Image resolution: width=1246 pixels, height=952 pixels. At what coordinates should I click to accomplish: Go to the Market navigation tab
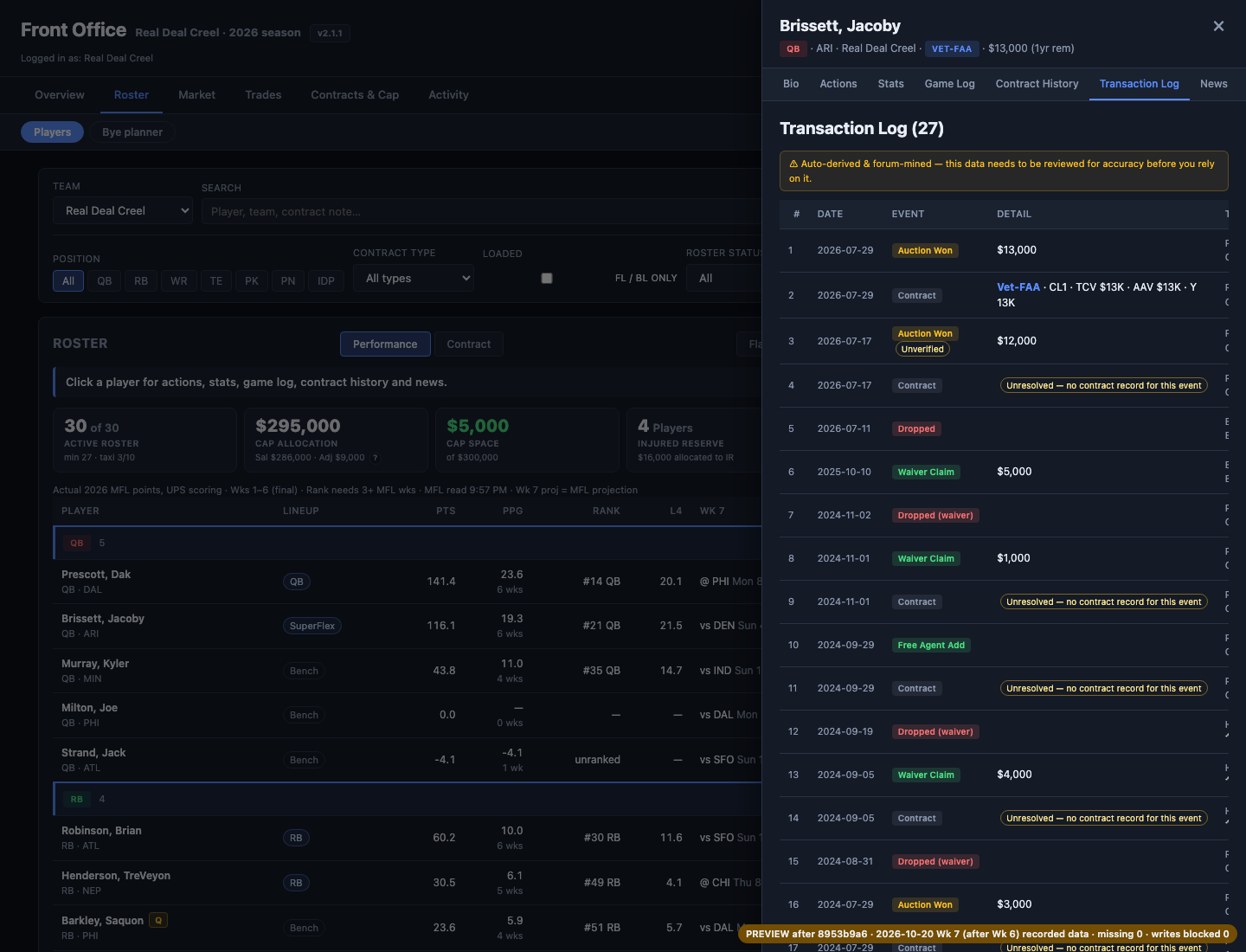(x=196, y=95)
